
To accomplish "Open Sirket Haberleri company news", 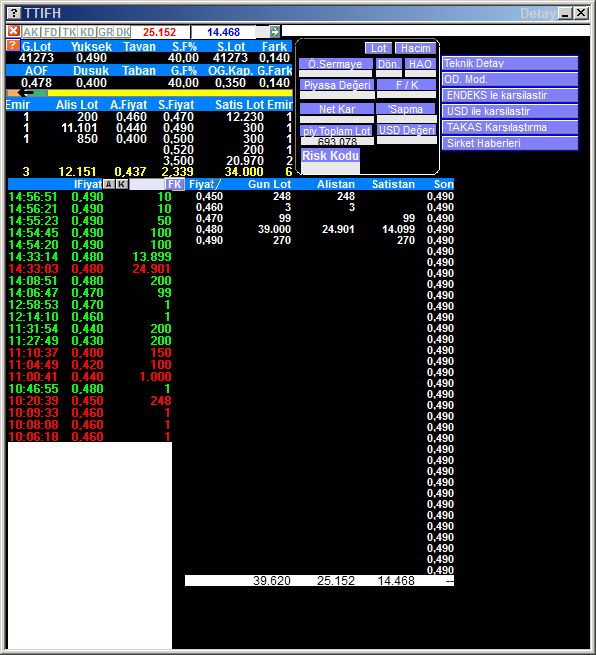I will [x=510, y=143].
